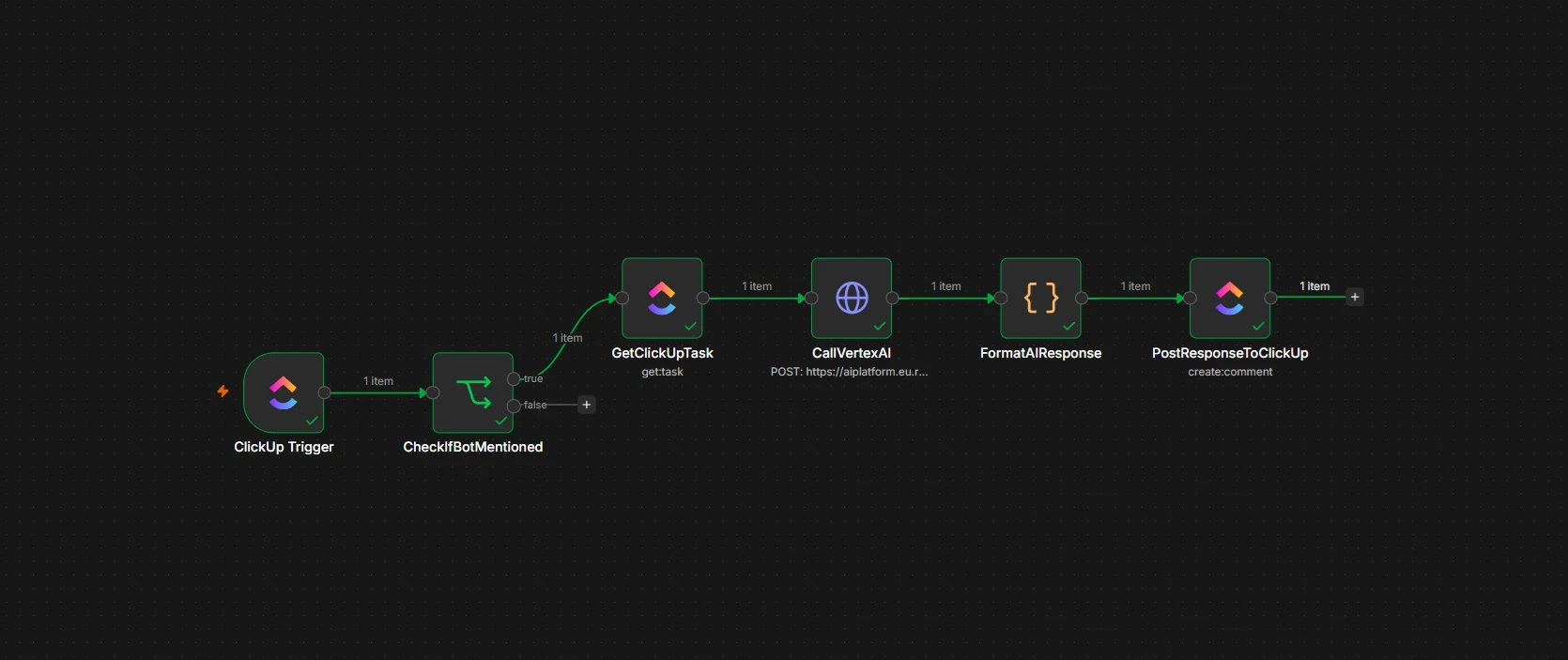
Task: Click the 1 item label after FormatAIResponse
Action: tap(1135, 286)
